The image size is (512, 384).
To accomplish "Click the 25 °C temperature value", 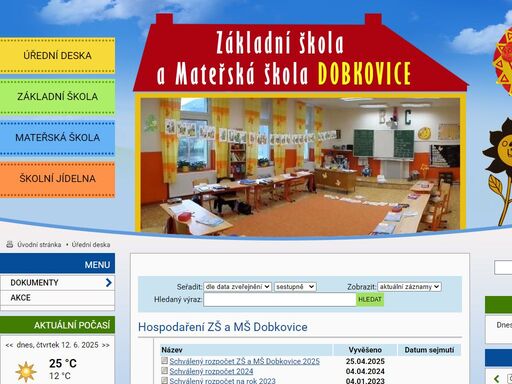I will pos(63,363).
